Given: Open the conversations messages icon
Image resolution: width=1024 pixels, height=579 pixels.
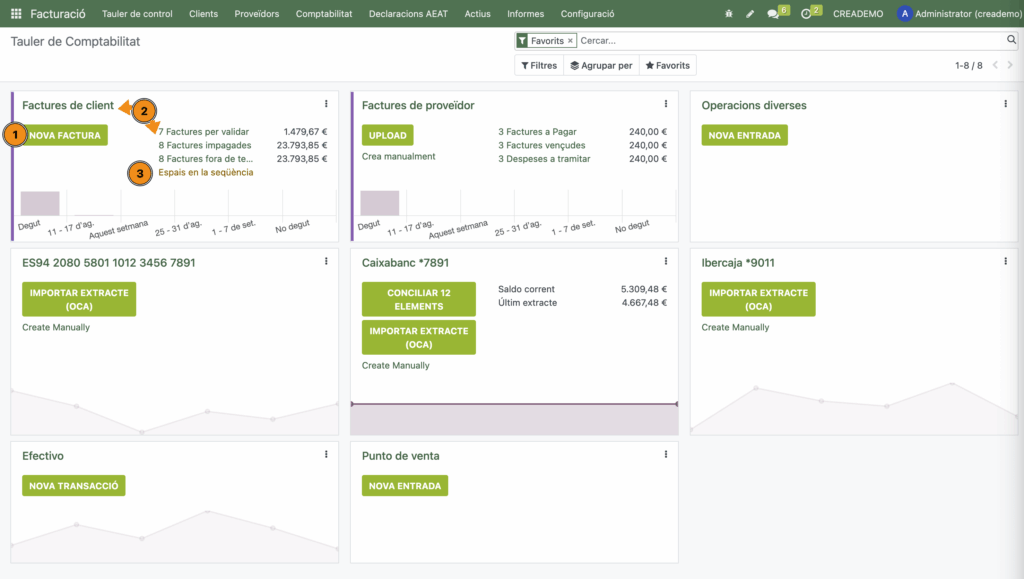Looking at the screenshot, I should click(x=773, y=14).
